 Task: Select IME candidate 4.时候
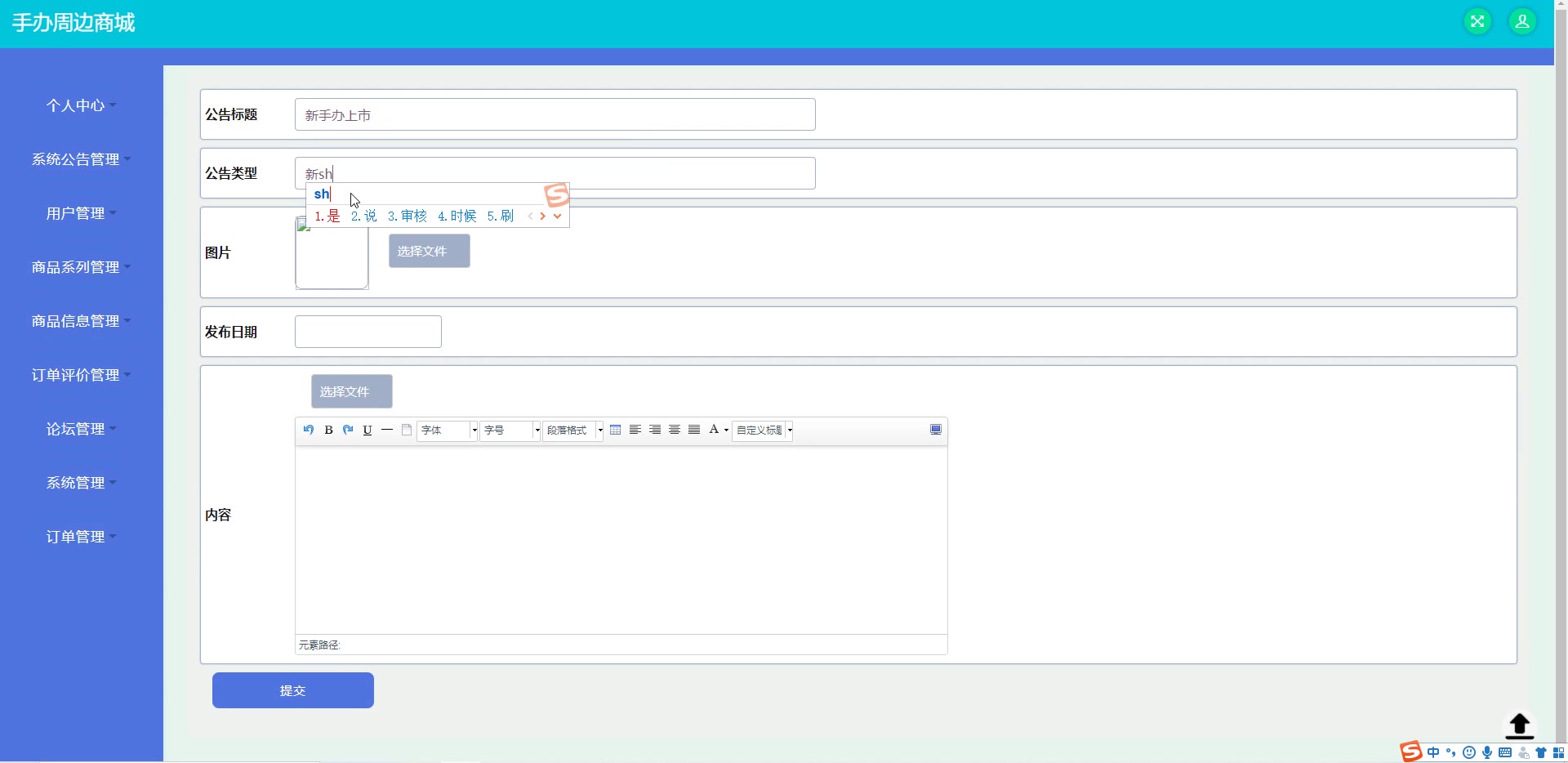(x=457, y=216)
